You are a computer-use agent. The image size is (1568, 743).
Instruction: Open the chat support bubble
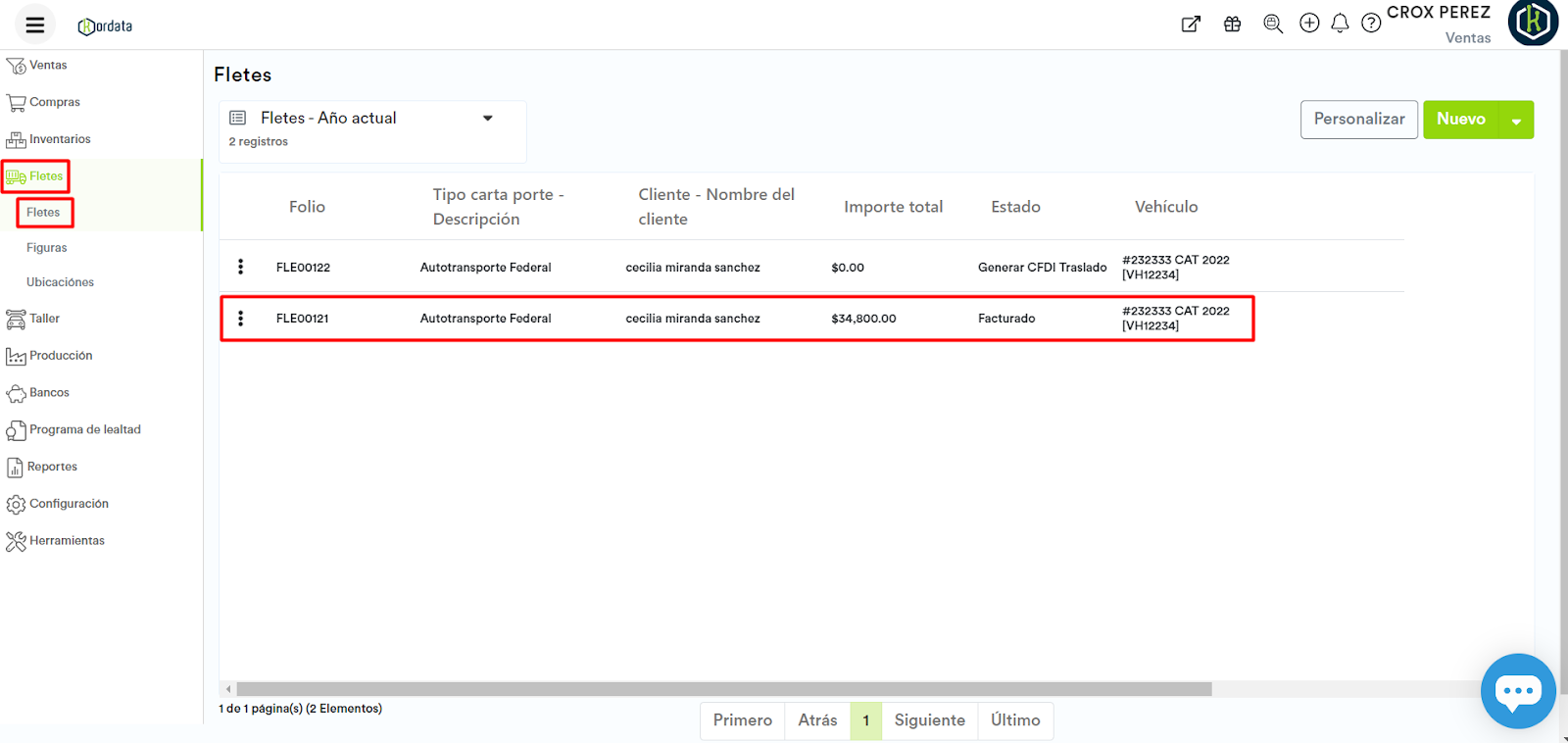tap(1517, 691)
